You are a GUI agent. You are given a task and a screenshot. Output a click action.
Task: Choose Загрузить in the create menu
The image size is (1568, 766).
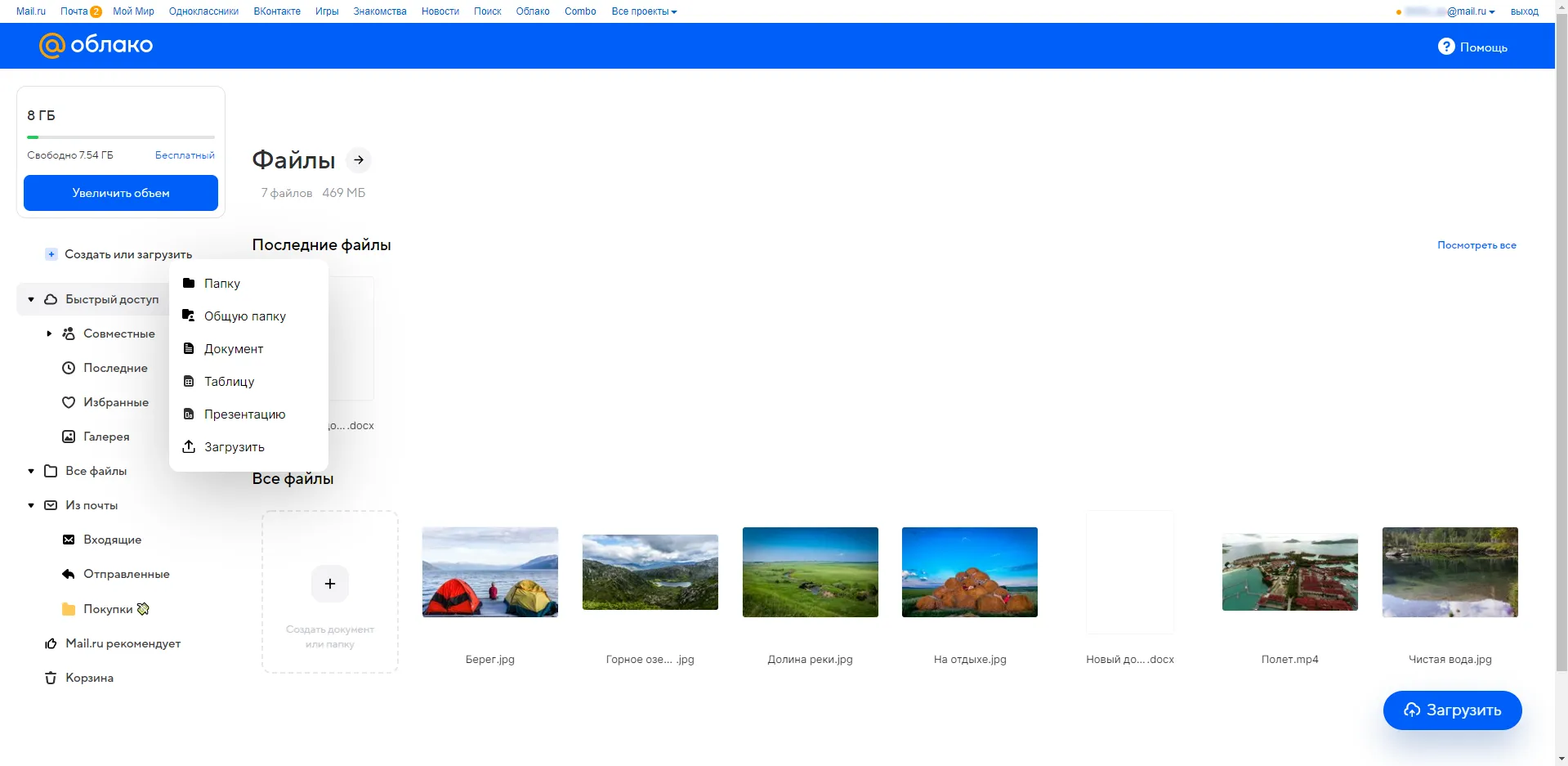coord(248,446)
